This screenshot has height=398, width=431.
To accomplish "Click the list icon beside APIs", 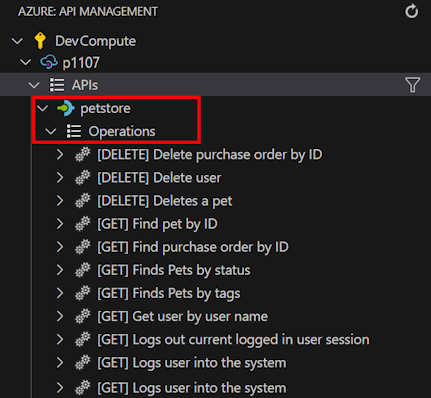I will (57, 85).
